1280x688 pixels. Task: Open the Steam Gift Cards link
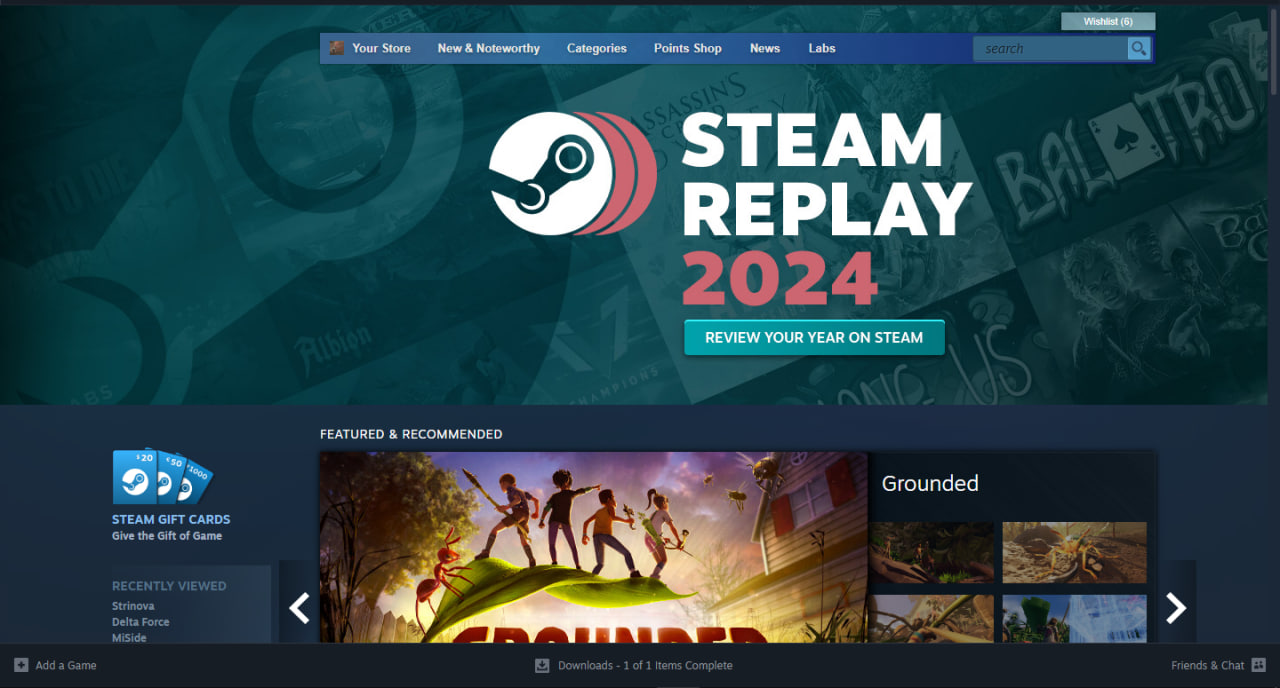171,519
